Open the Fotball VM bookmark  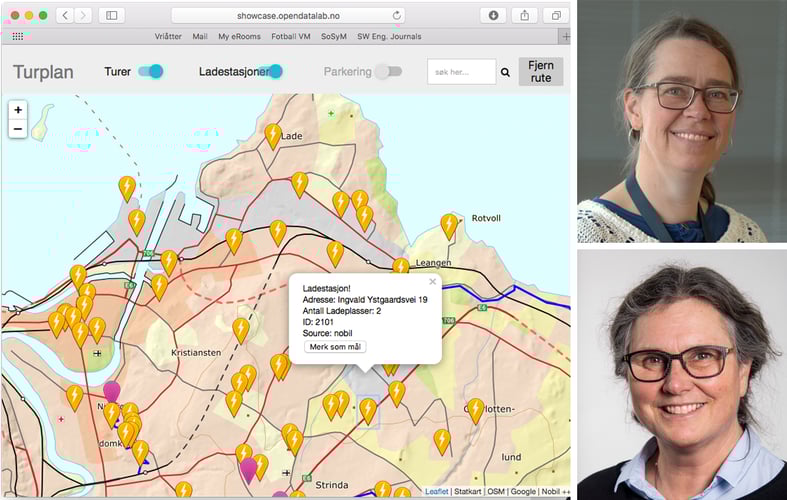pos(290,36)
